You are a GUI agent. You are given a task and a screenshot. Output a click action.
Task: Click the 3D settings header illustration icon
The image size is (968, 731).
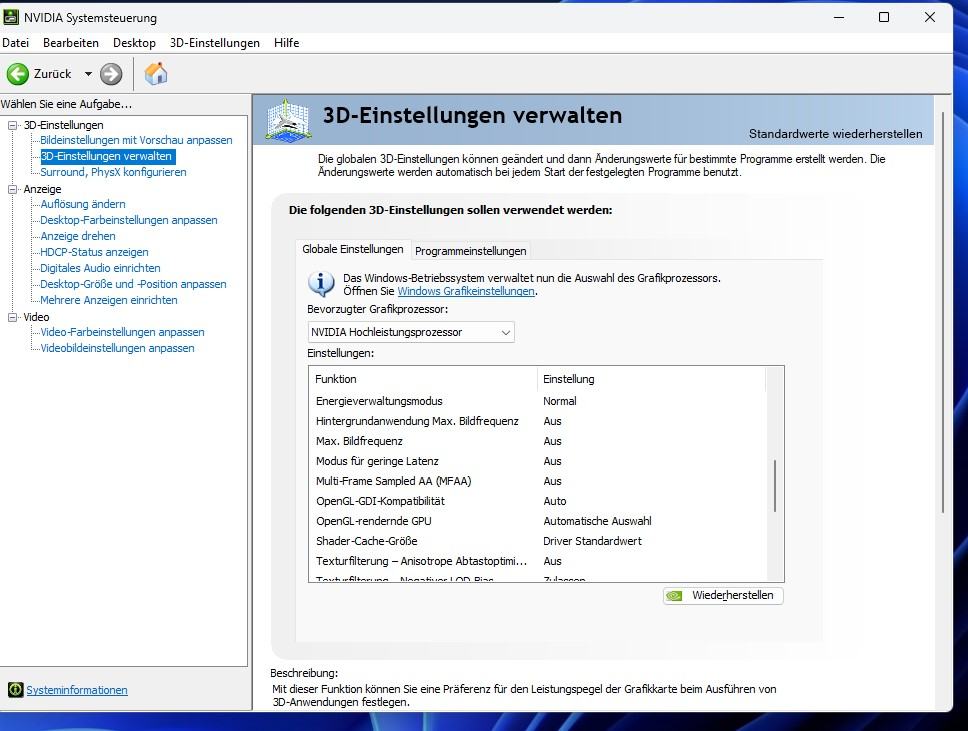point(288,119)
